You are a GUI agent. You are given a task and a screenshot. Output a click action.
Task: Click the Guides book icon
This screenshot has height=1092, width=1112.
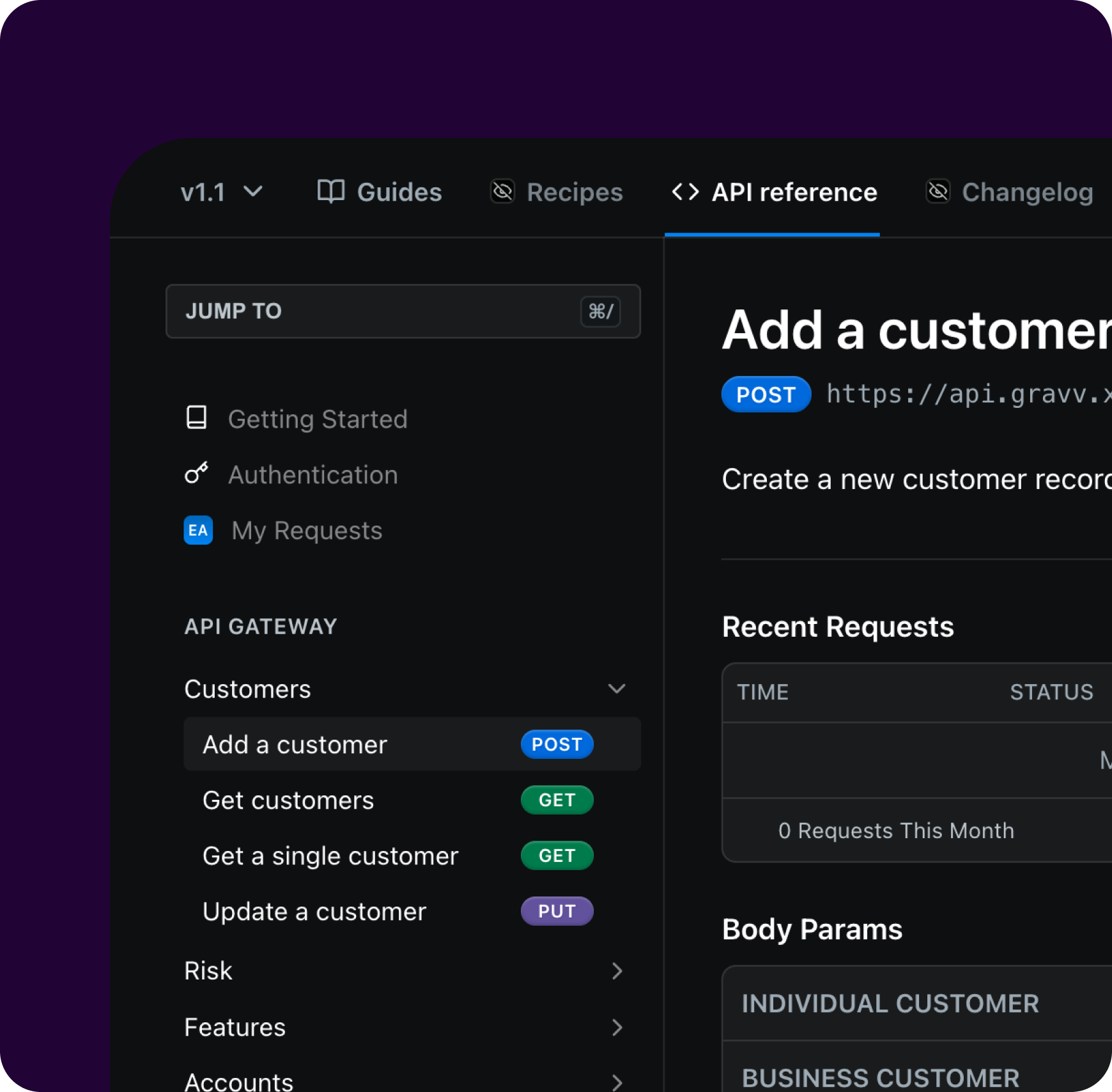point(331,191)
